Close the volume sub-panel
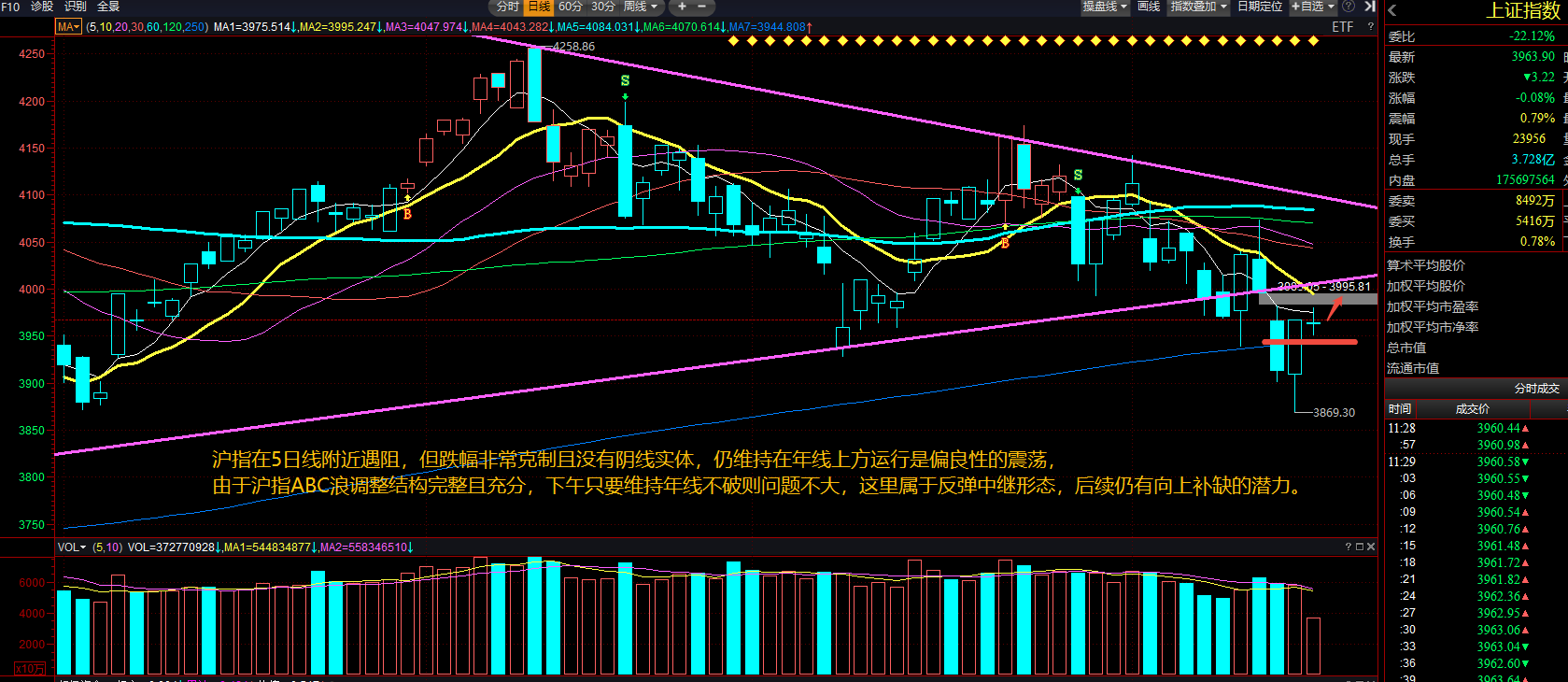The width and height of the screenshot is (1568, 682). (x=1371, y=547)
